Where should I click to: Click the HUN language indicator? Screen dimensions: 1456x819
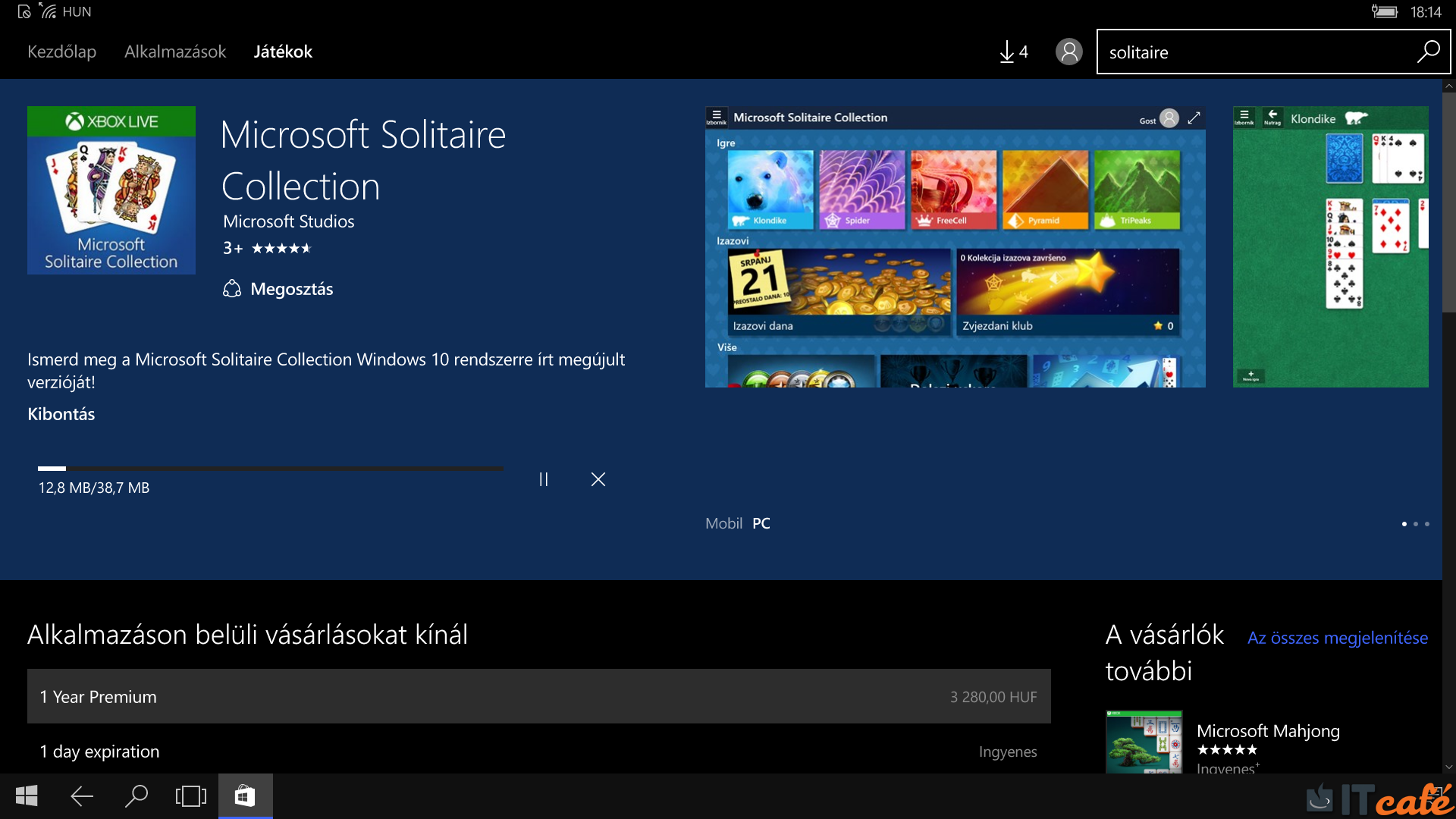[x=77, y=12]
